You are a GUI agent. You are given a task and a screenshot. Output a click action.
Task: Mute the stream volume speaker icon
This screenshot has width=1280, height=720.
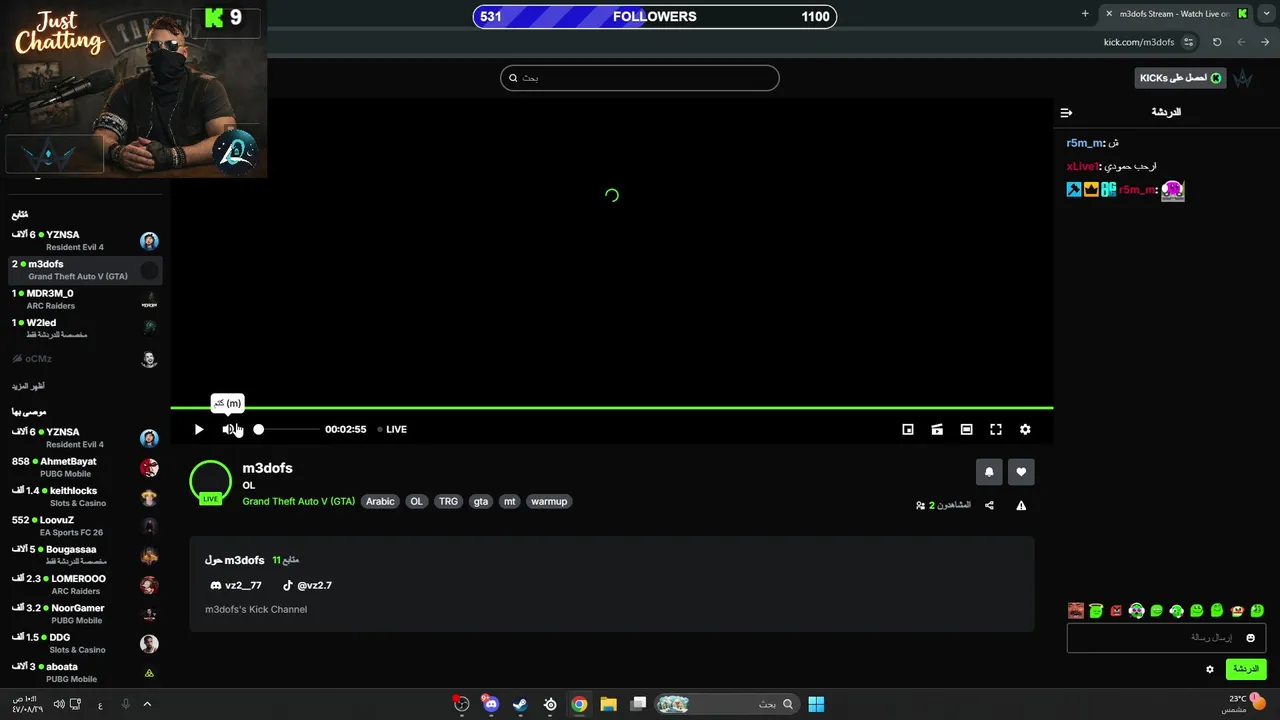pyautogui.click(x=229, y=429)
